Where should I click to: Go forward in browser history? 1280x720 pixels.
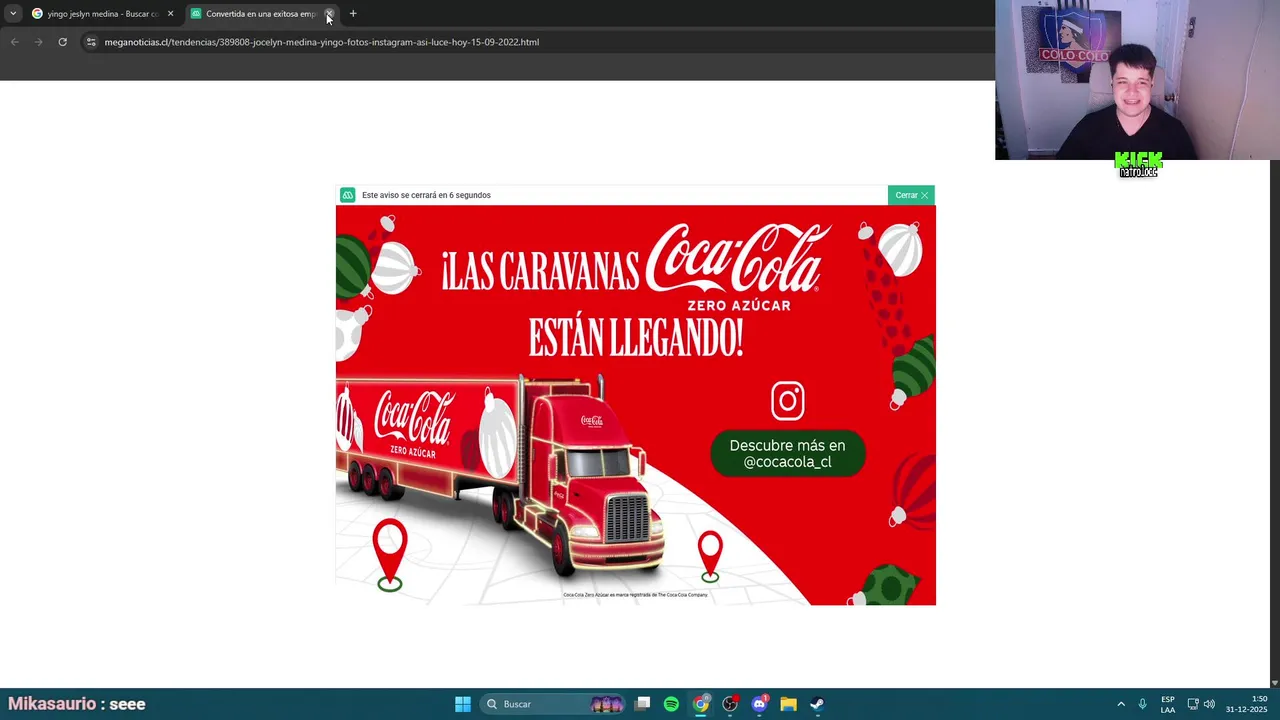[38, 42]
